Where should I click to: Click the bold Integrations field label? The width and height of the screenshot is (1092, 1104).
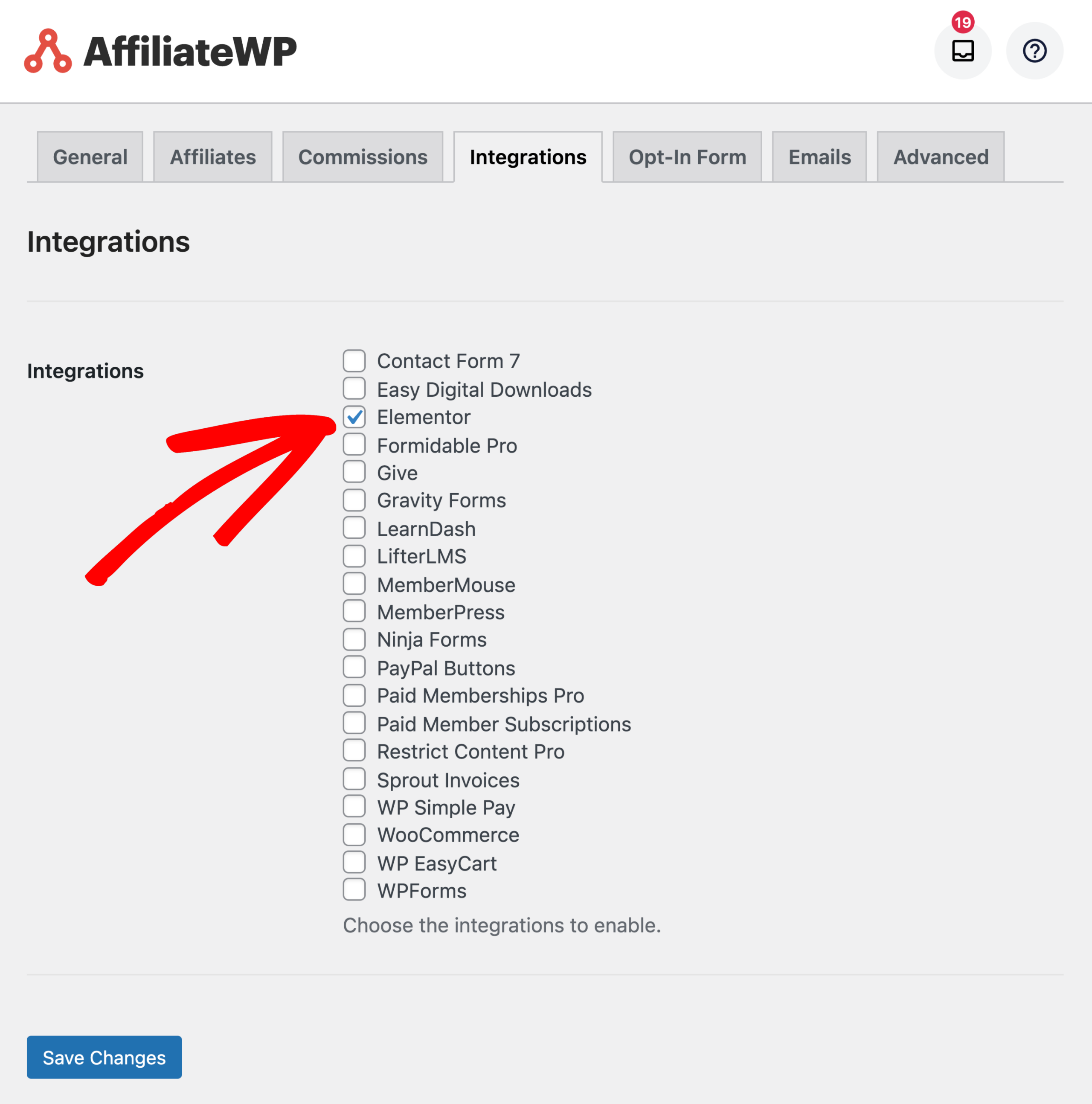pos(86,371)
